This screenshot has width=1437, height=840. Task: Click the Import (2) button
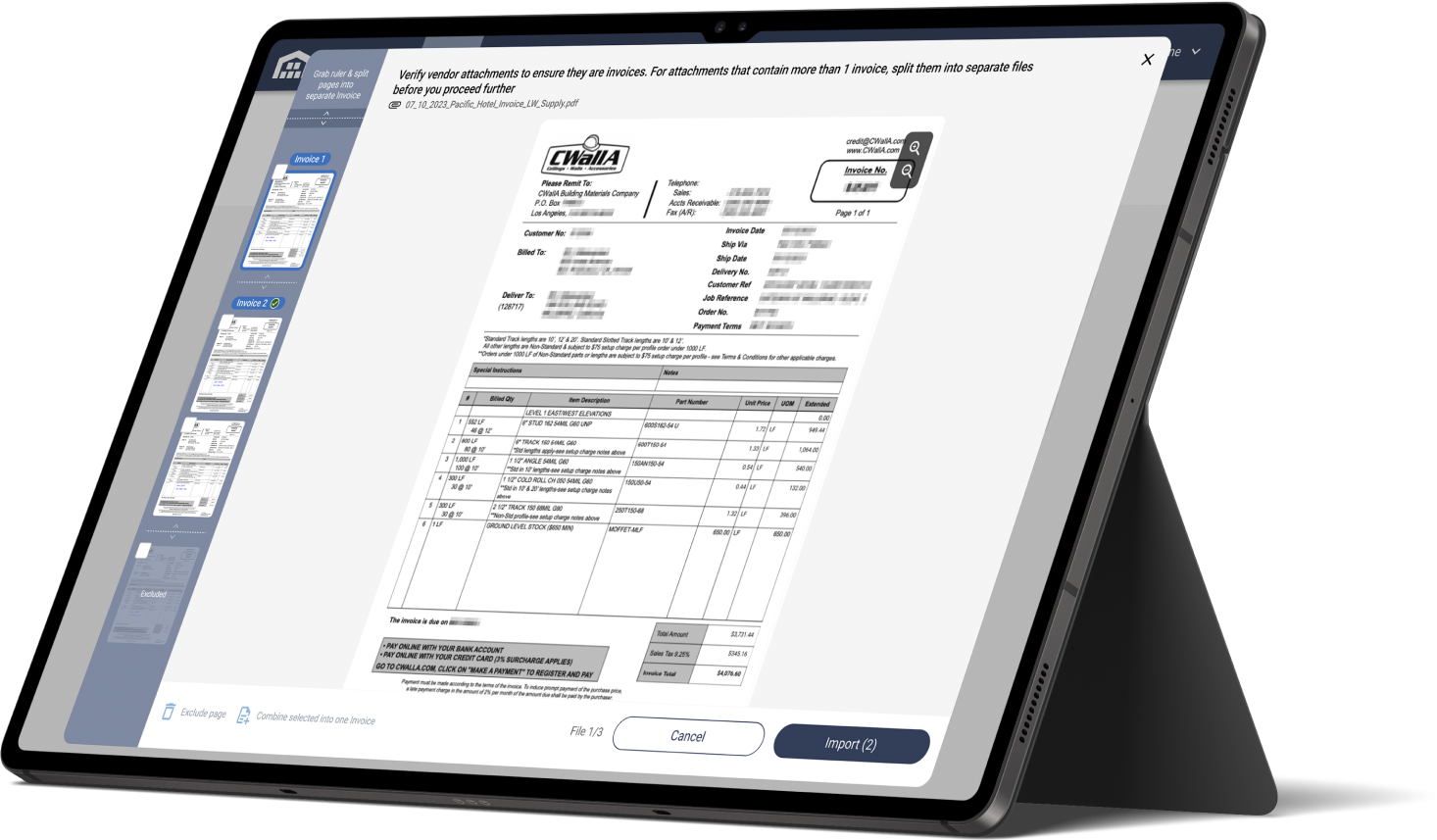853,743
